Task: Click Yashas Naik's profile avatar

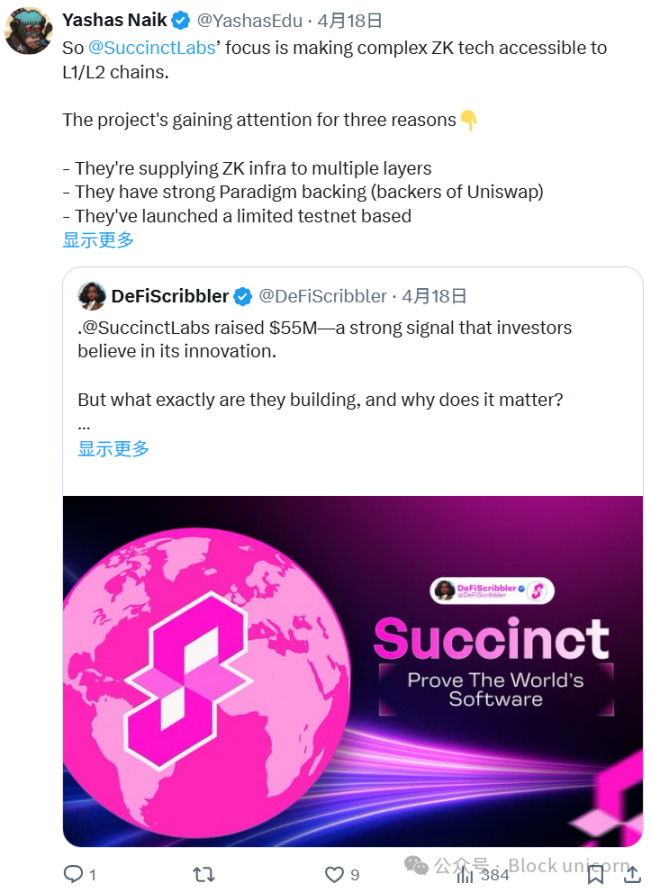Action: tap(29, 29)
